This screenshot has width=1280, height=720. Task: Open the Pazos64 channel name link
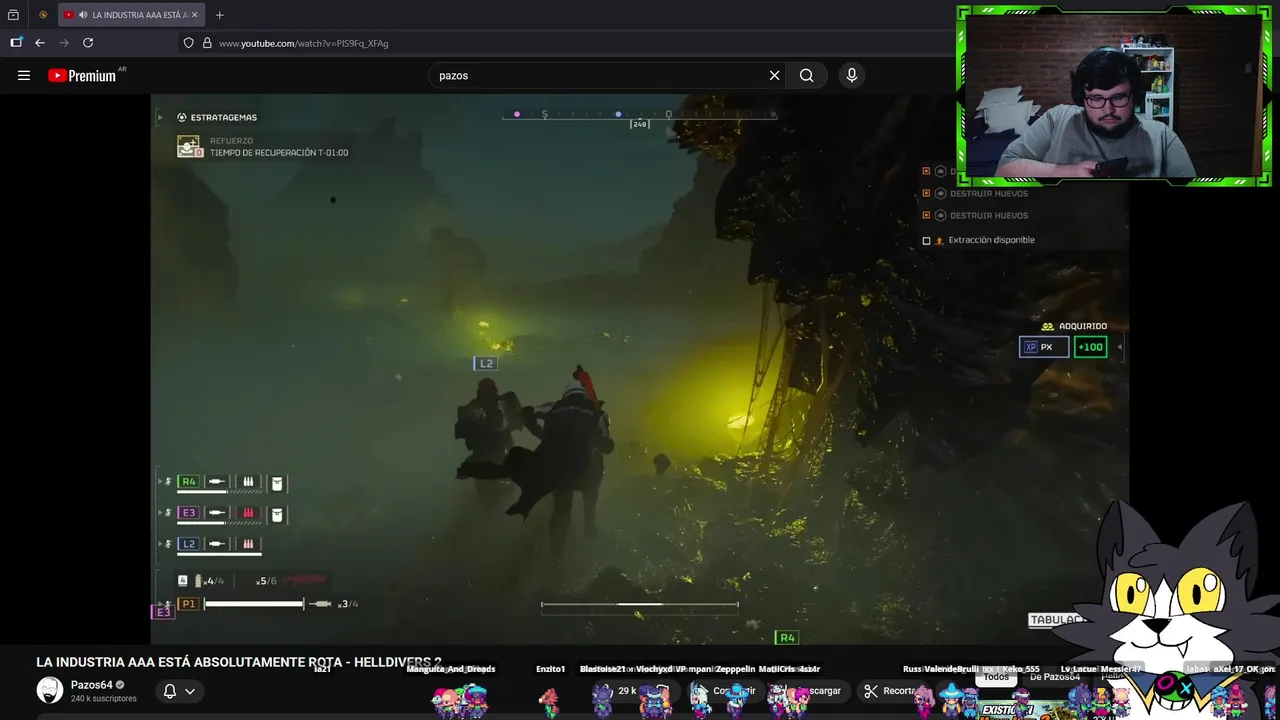click(x=92, y=685)
